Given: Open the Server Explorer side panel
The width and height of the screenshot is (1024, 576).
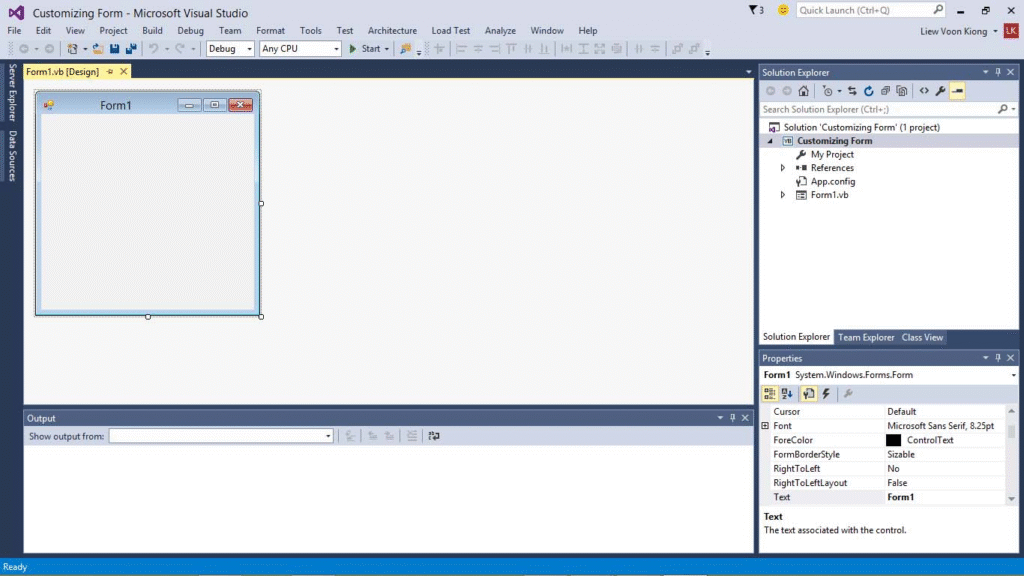Looking at the screenshot, I should coord(12,92).
